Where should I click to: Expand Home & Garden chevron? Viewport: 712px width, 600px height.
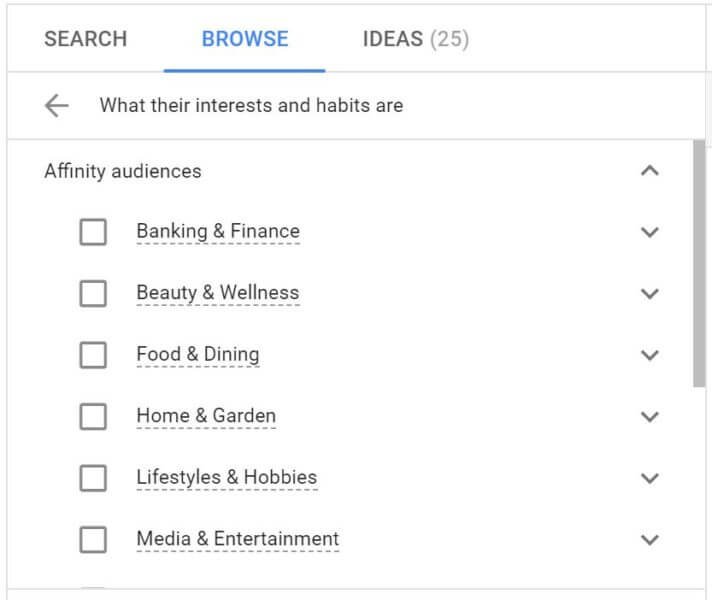tap(650, 416)
